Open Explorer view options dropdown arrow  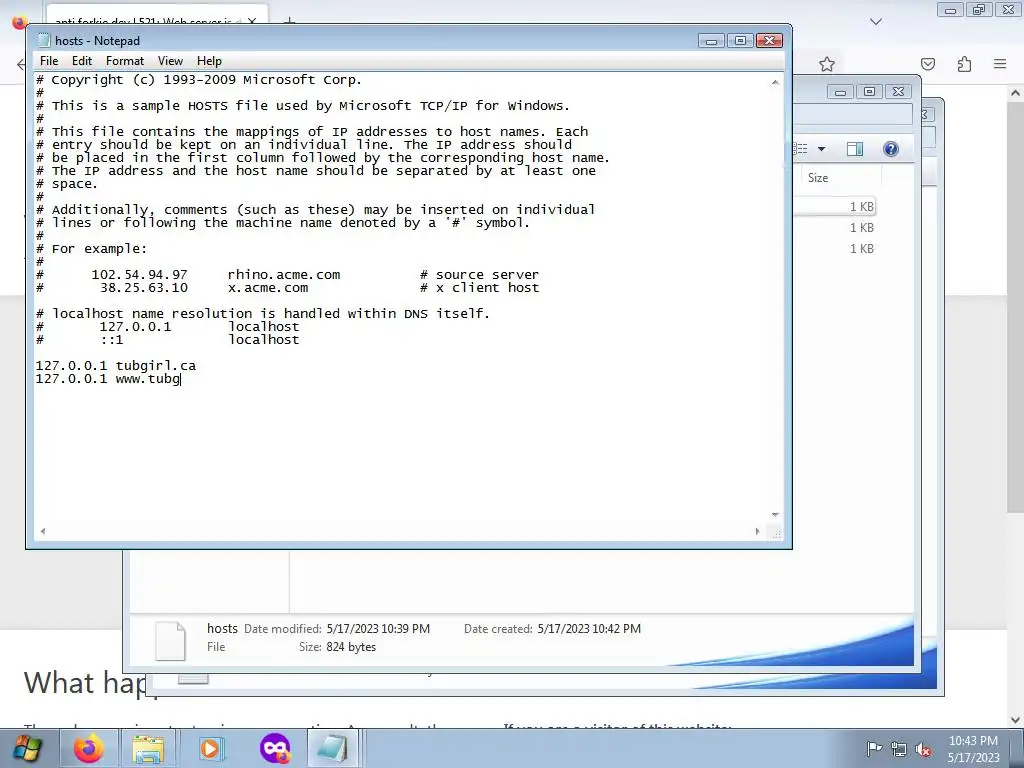(822, 149)
